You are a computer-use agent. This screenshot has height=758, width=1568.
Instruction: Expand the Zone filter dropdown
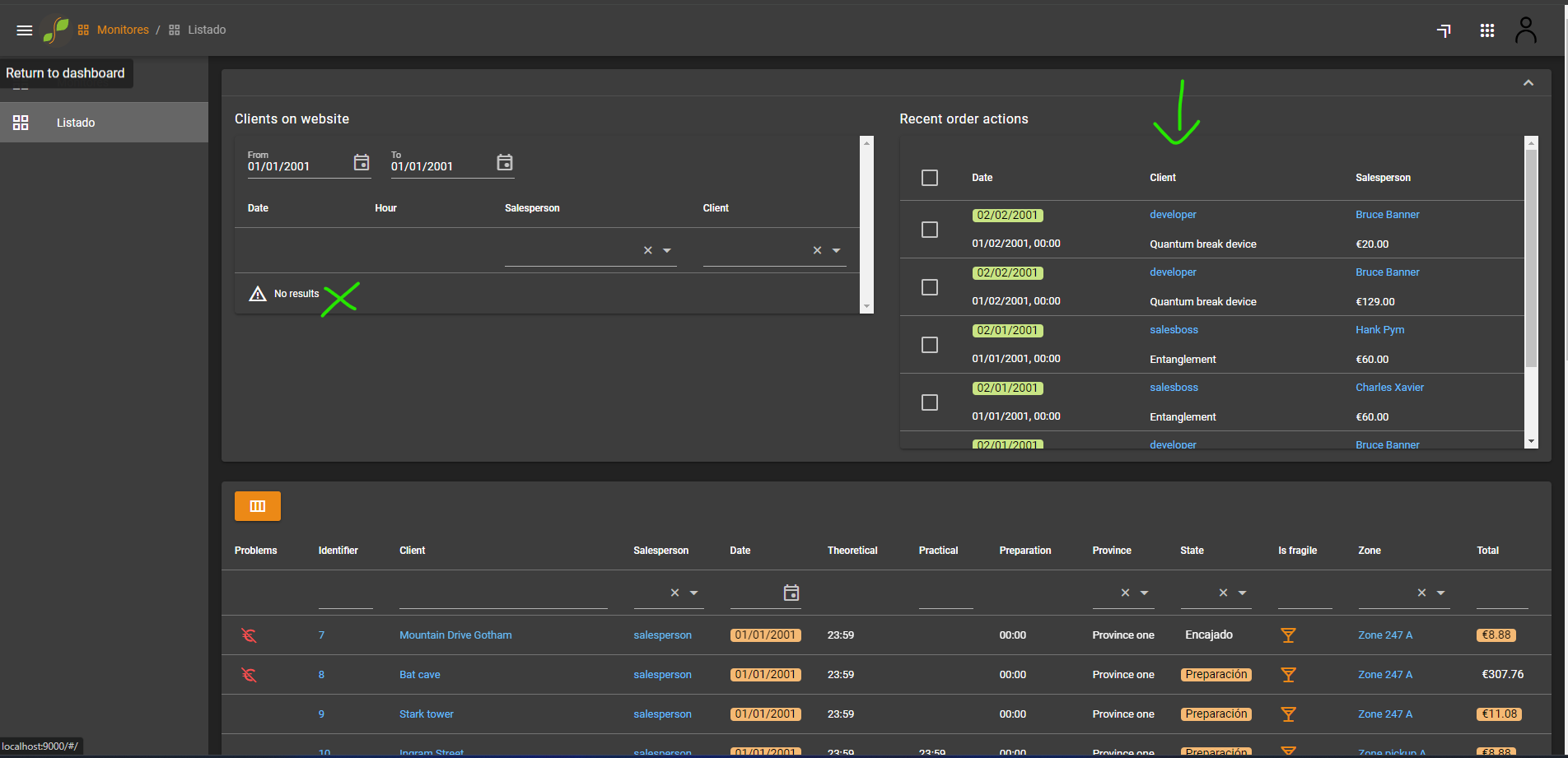1441,593
